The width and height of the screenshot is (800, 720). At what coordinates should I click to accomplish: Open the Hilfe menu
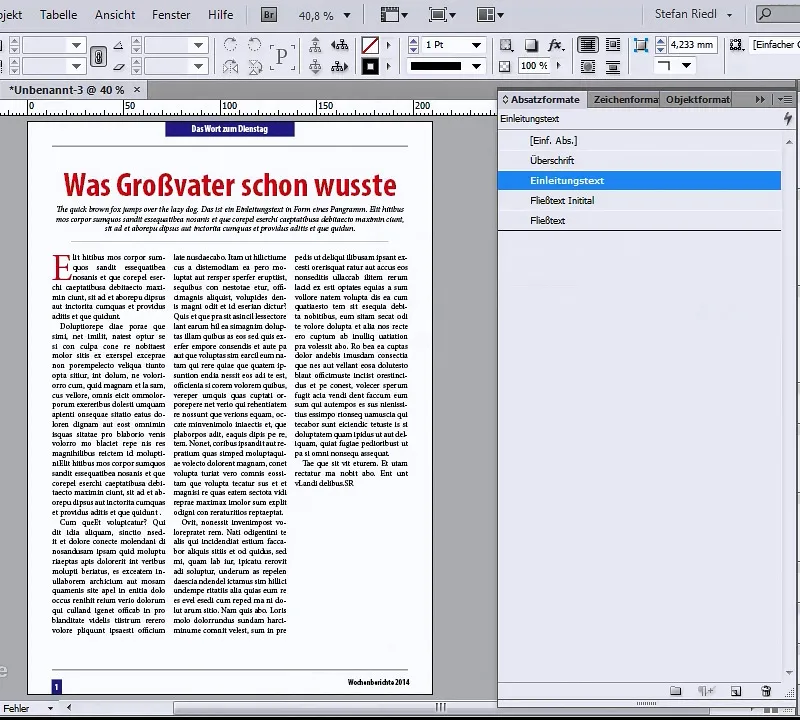point(220,15)
